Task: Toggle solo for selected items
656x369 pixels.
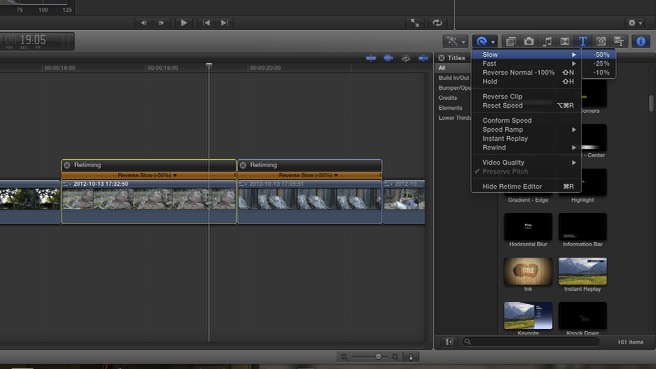Action: click(406, 58)
